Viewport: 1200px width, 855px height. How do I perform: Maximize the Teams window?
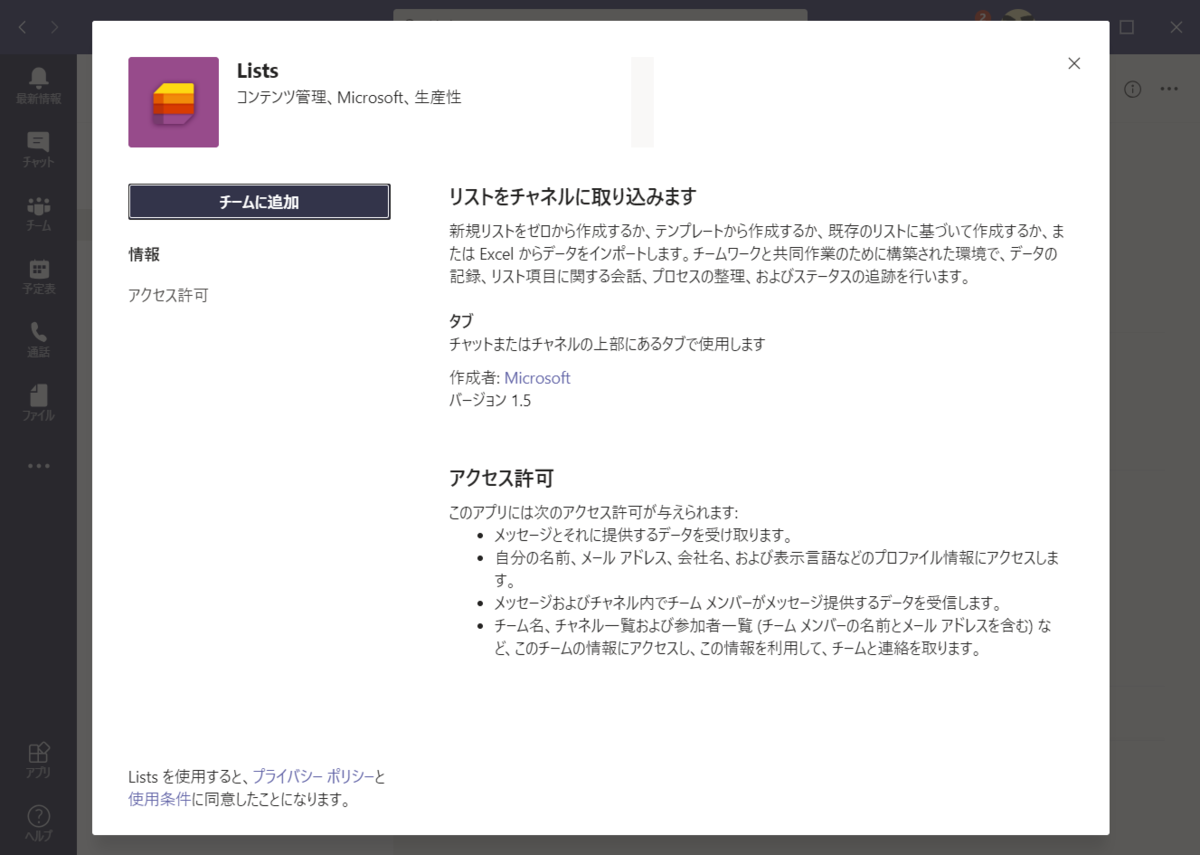coord(1127,27)
